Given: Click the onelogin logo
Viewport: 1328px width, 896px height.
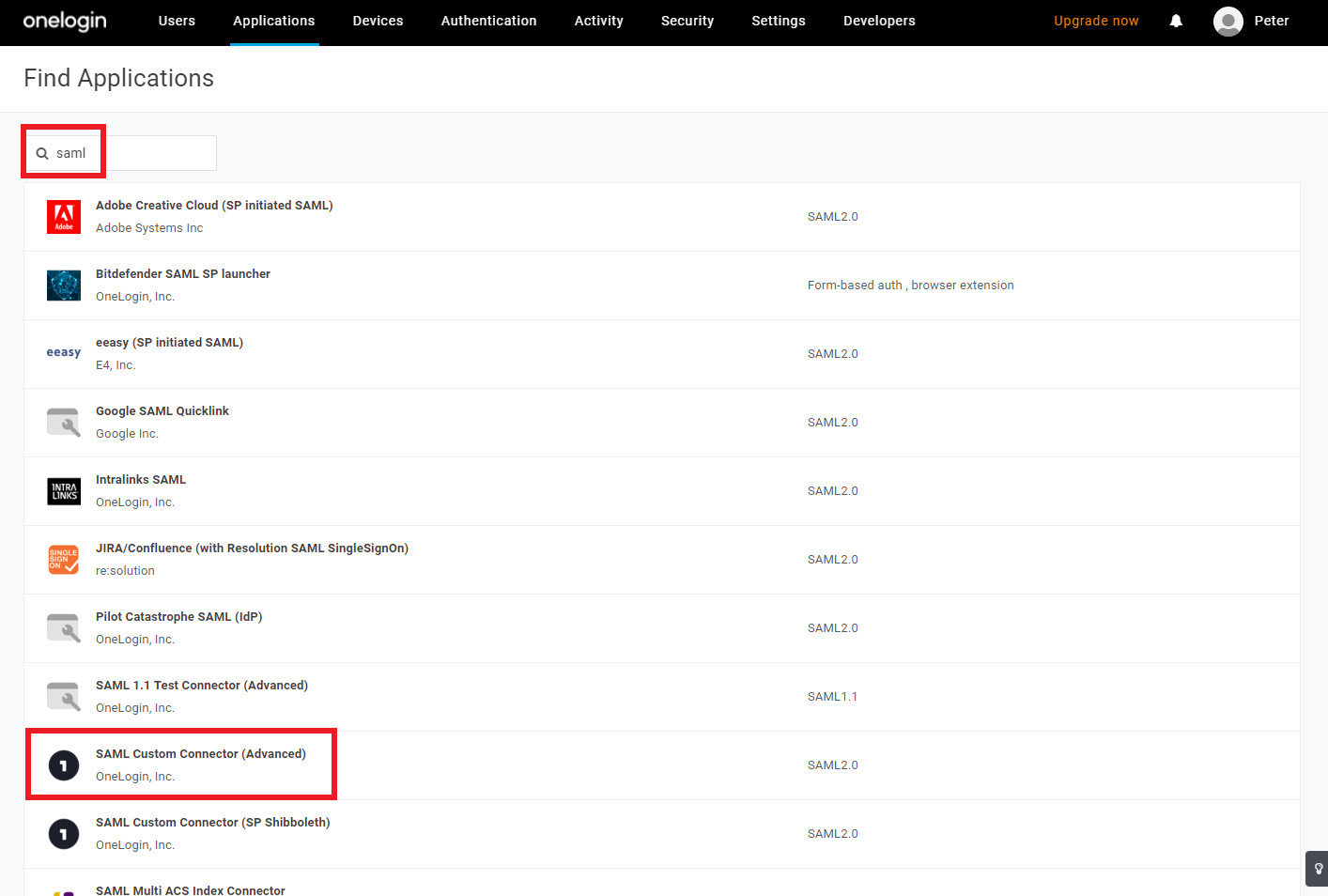Looking at the screenshot, I should tap(65, 21).
